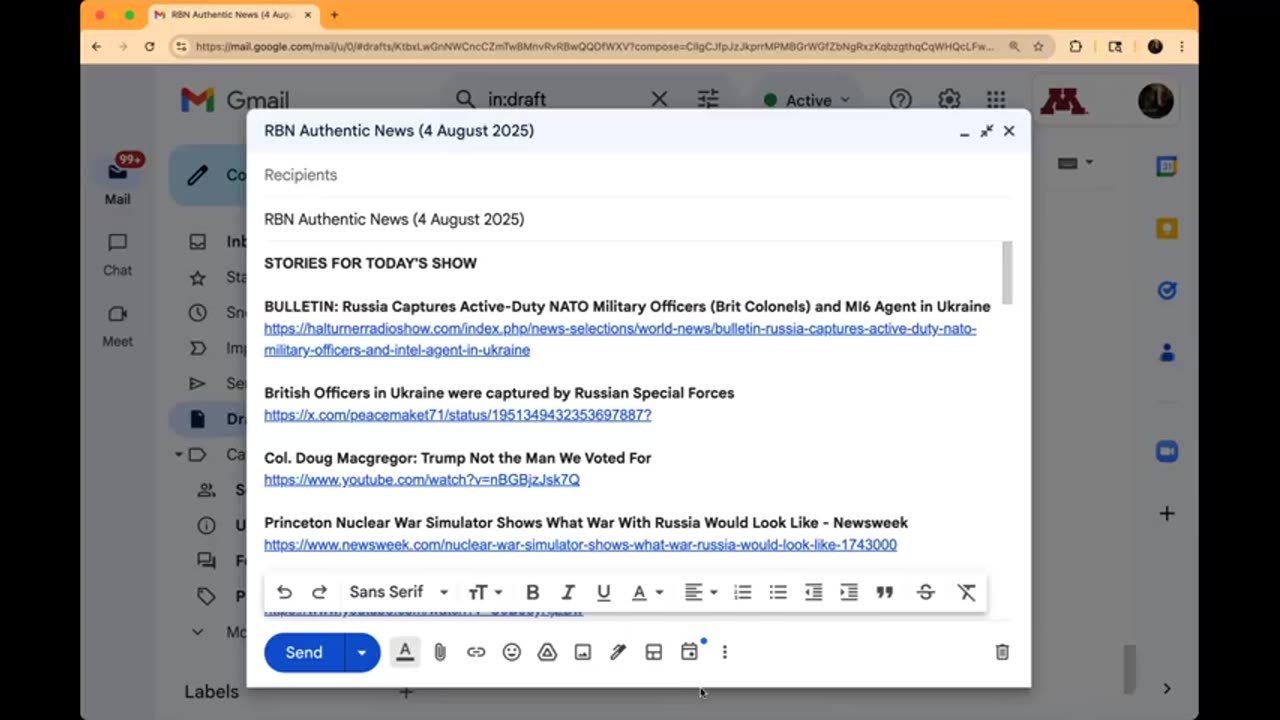Open Google Contacts side panel
The height and width of the screenshot is (720, 1280).
pyautogui.click(x=1166, y=352)
